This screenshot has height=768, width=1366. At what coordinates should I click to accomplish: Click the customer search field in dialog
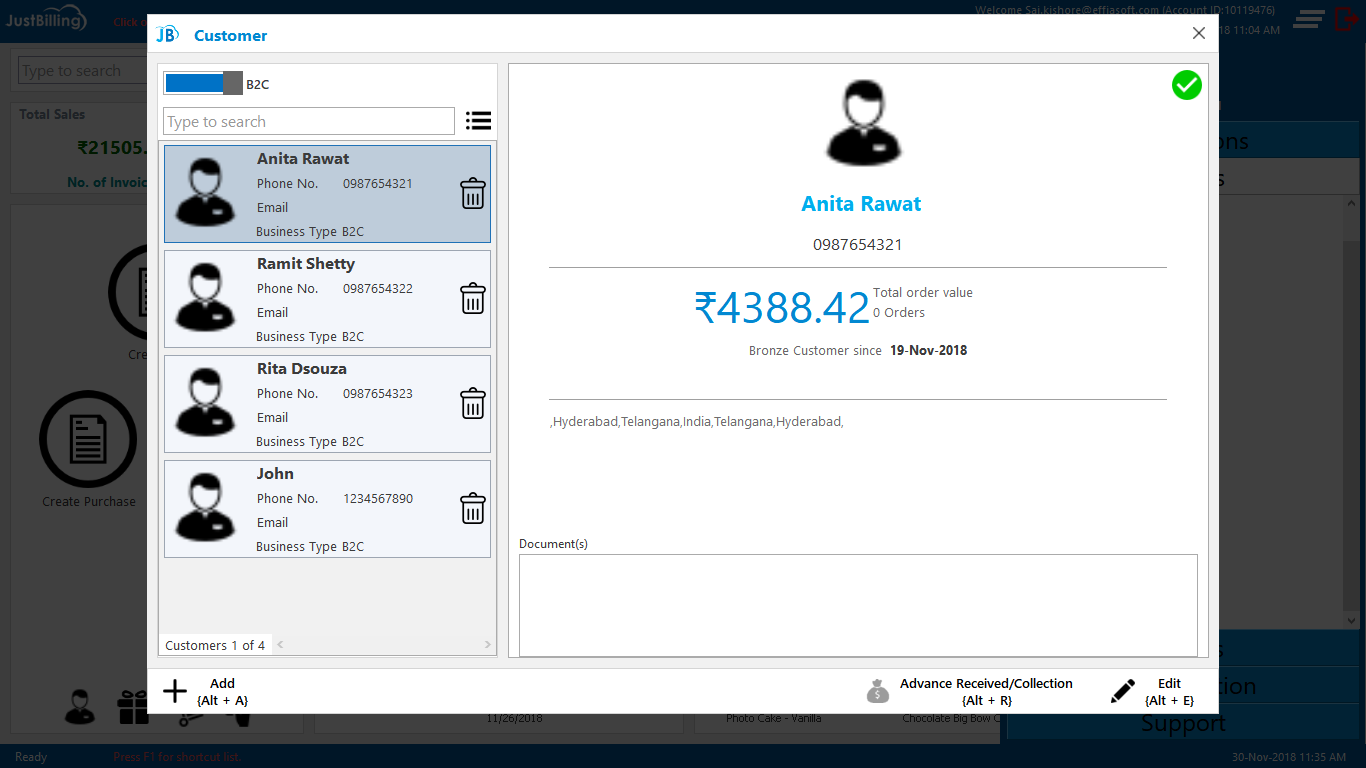pyautogui.click(x=309, y=121)
